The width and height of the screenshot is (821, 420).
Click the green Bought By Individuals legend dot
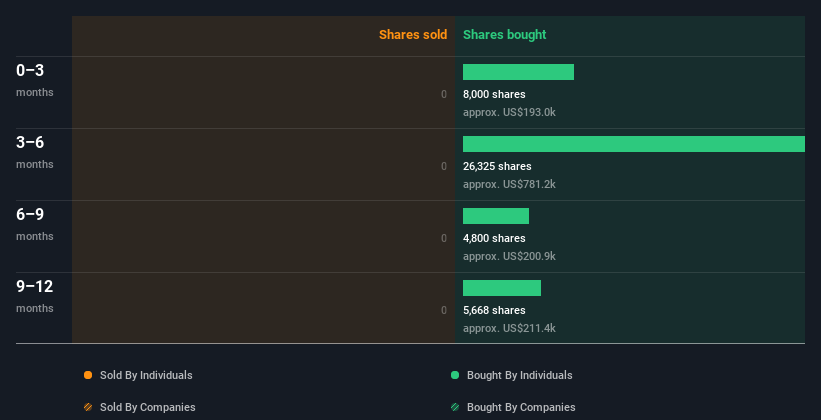(x=454, y=375)
